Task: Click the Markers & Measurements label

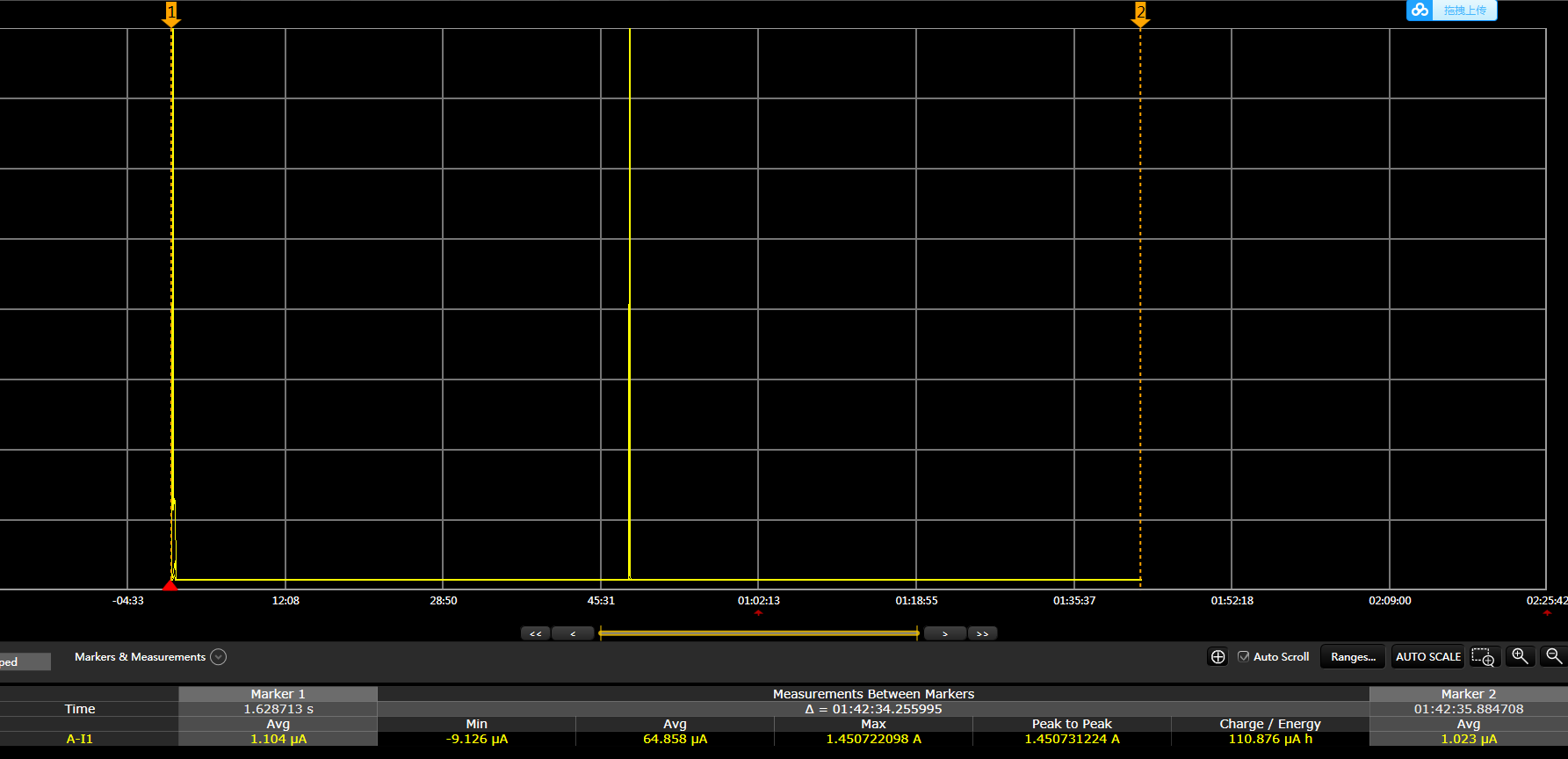Action: 140,657
